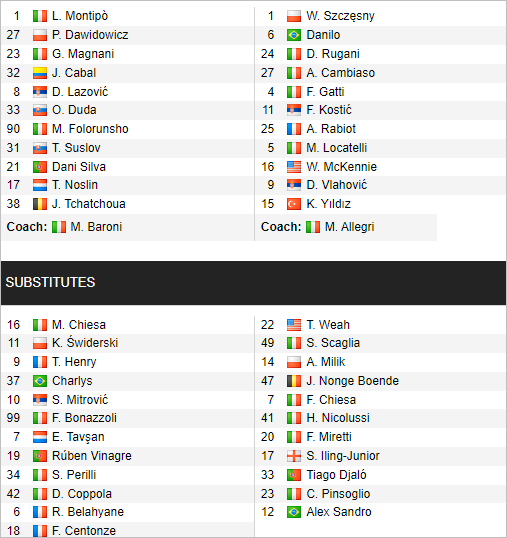Click the England flag next to S. Iling-Junior
Screen dimensions: 507x538
[x=294, y=456]
